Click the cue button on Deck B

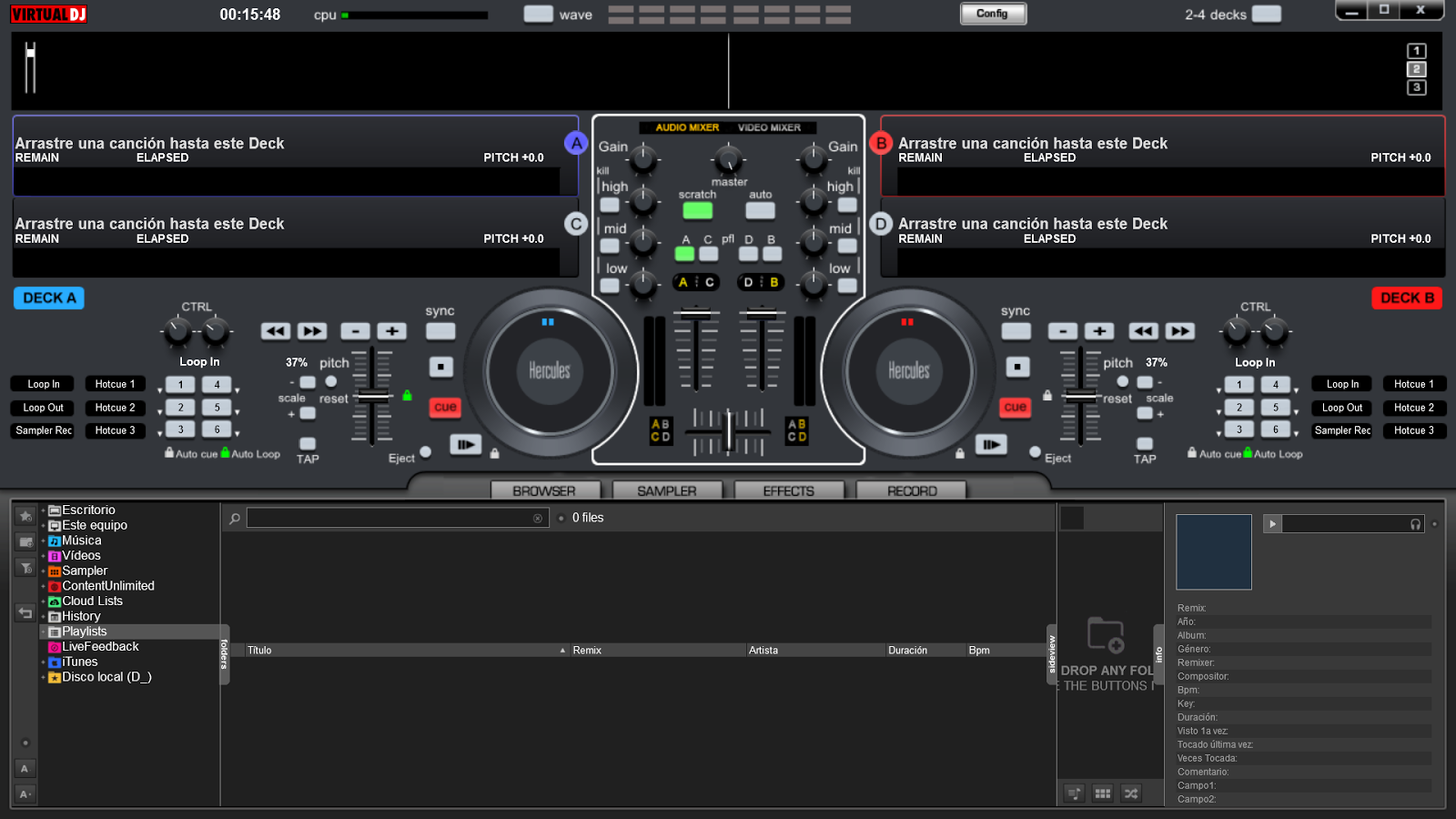[x=1014, y=408]
